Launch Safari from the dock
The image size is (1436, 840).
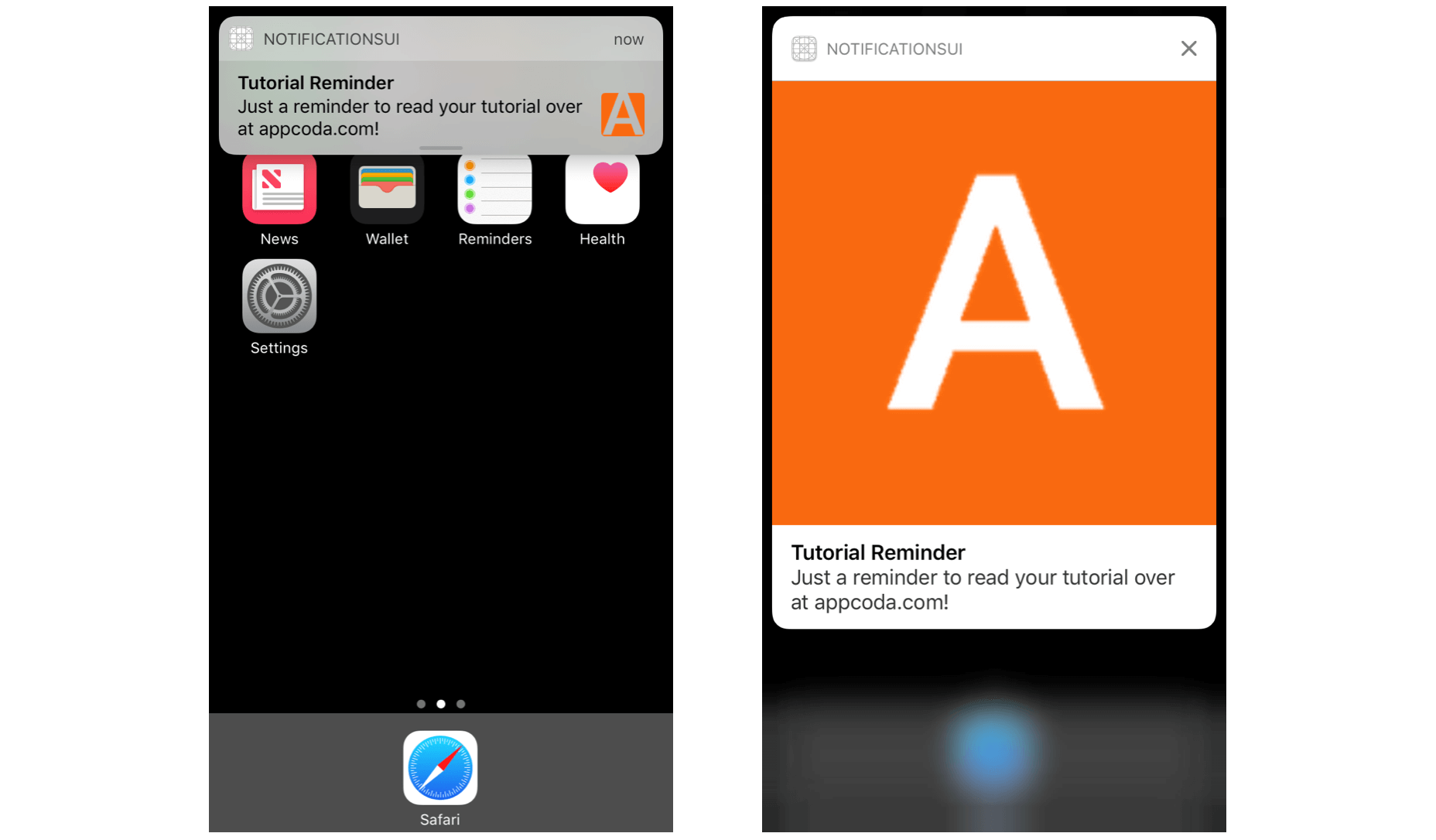[439, 769]
